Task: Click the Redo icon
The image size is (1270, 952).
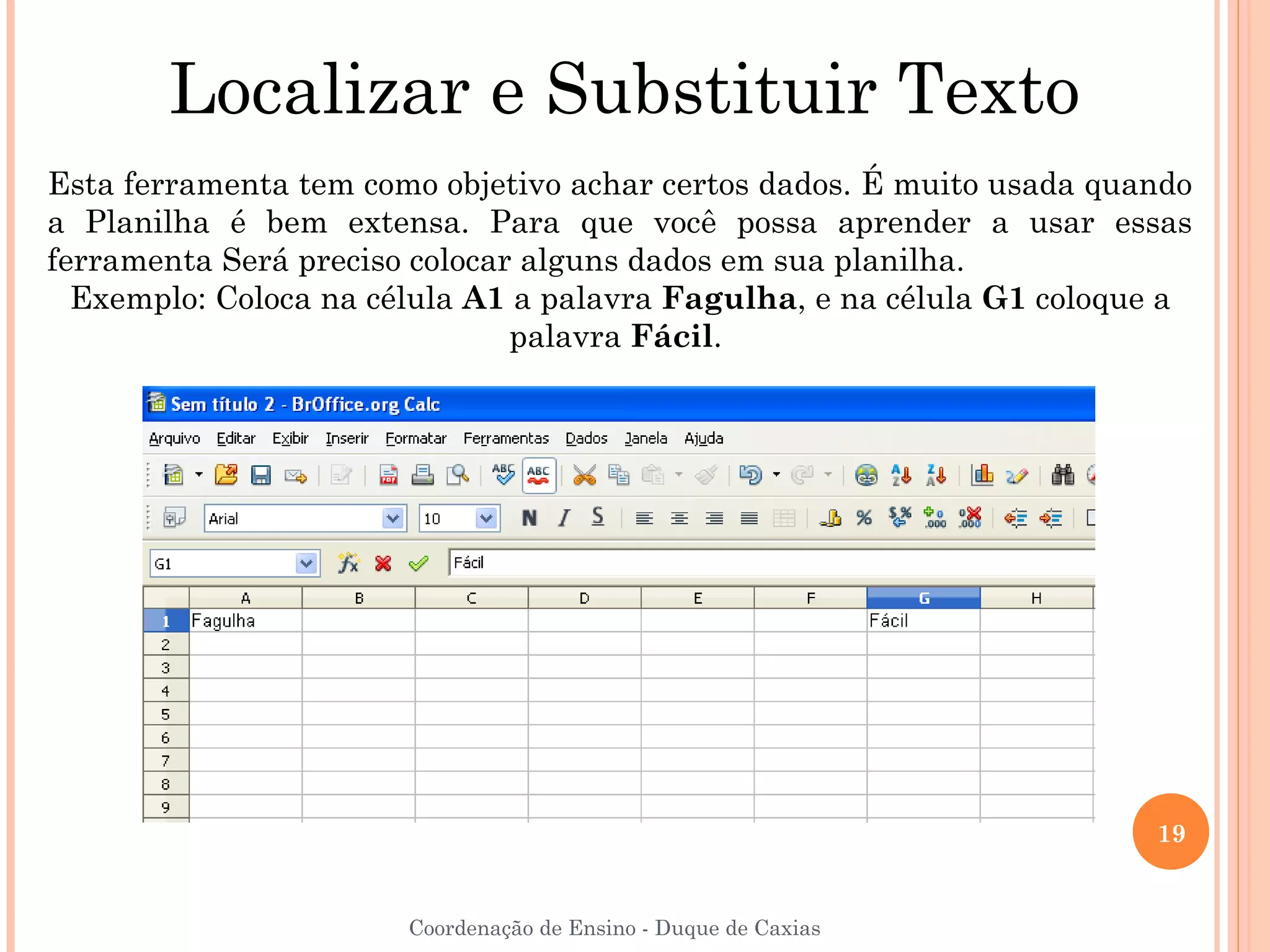Action: (x=802, y=475)
